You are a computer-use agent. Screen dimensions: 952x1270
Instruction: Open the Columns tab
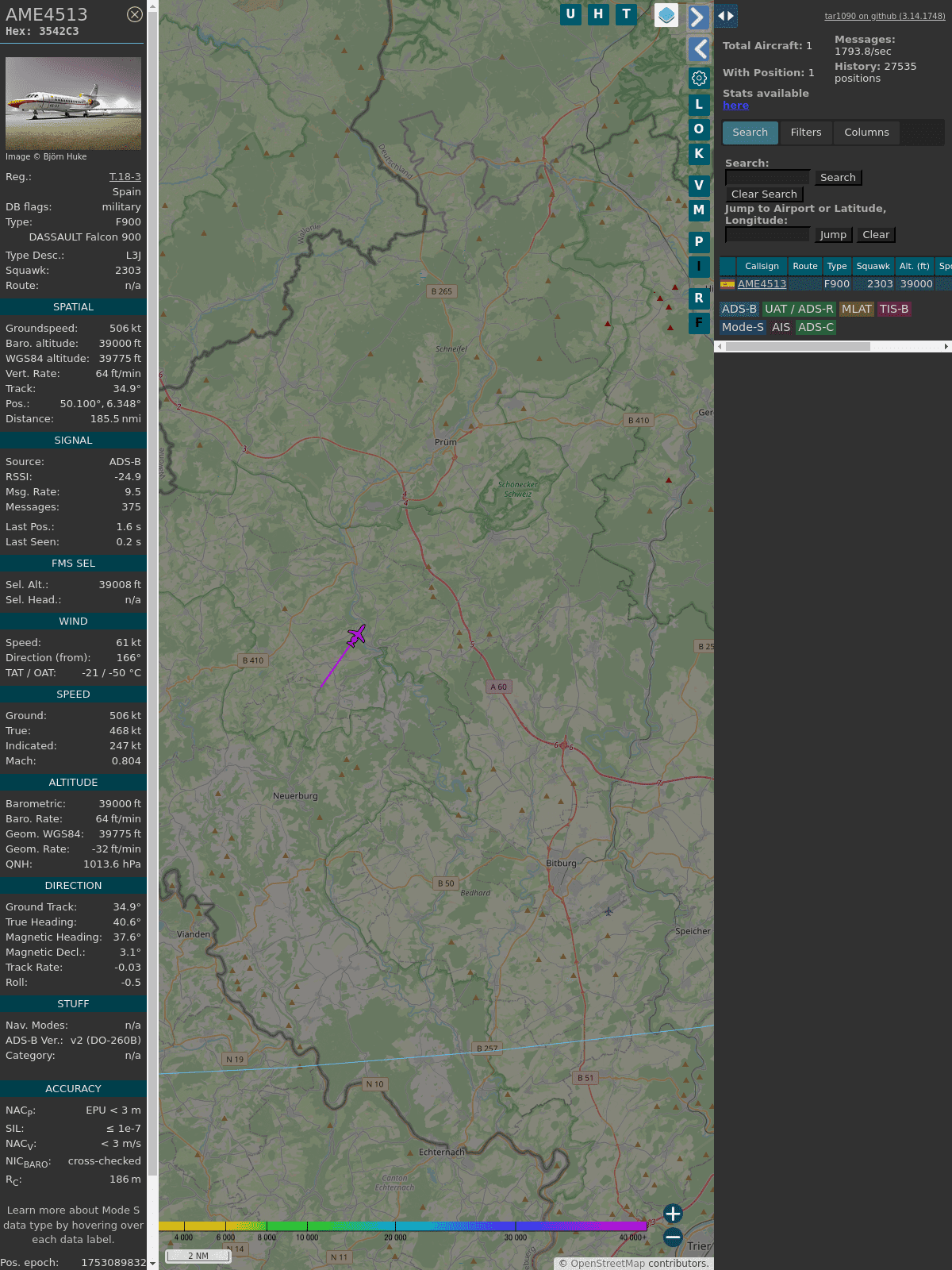point(866,133)
